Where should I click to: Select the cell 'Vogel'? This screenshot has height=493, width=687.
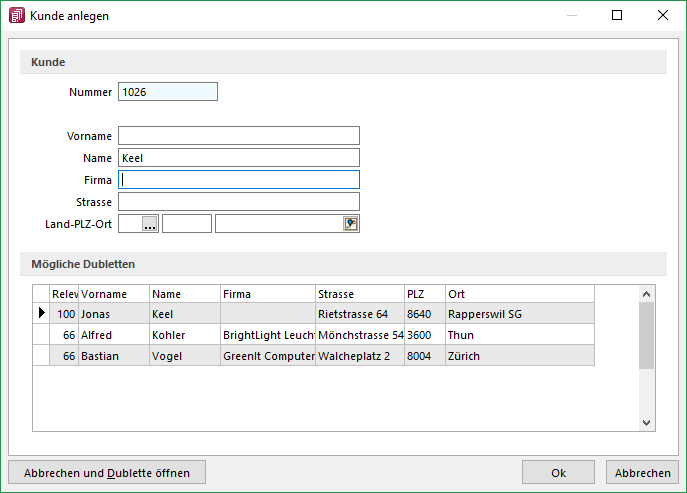tap(185, 356)
